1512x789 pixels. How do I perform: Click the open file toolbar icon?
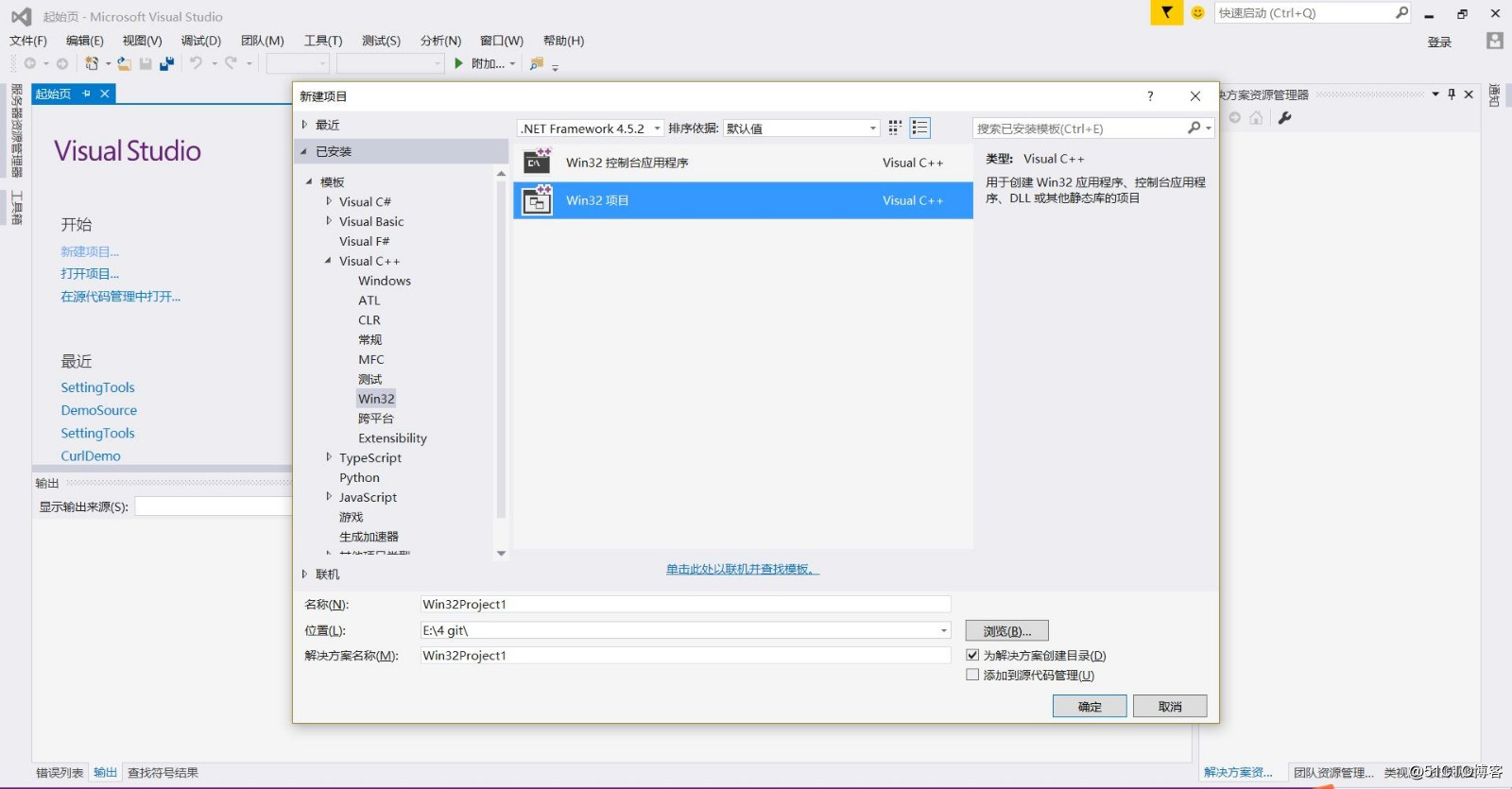point(124,63)
